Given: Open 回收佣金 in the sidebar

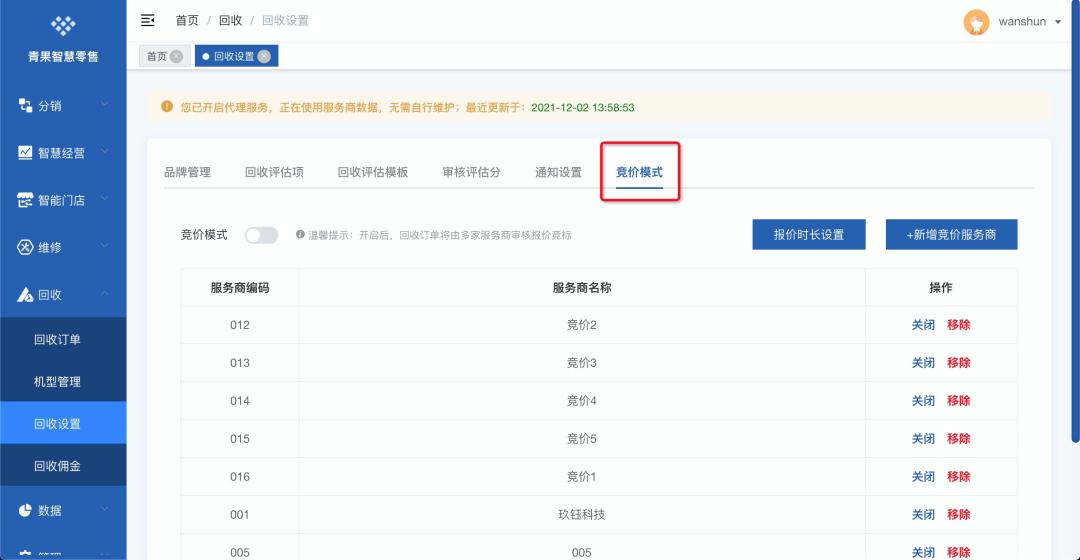Looking at the screenshot, I should click(63, 466).
